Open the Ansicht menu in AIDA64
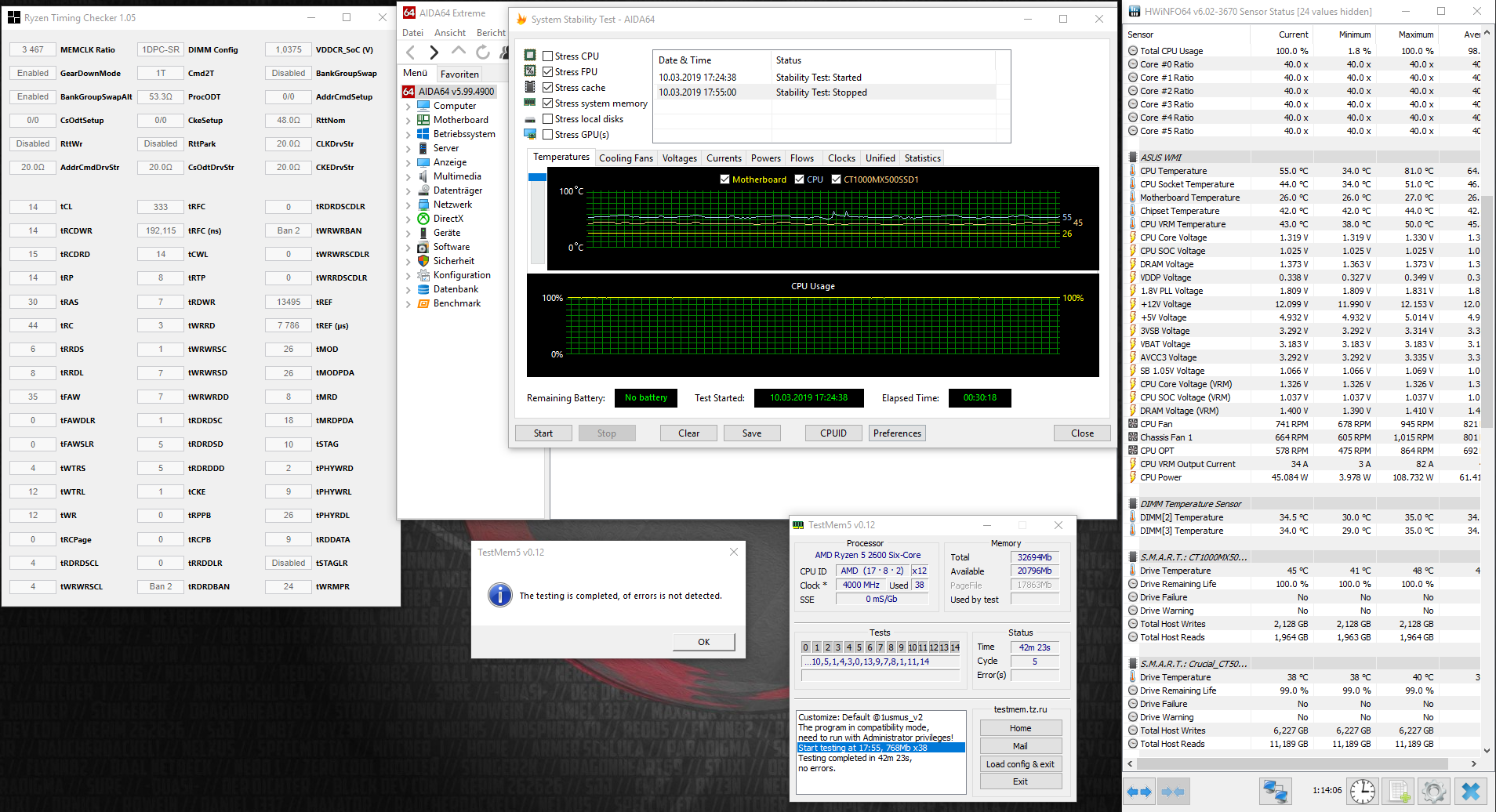 tap(450, 33)
